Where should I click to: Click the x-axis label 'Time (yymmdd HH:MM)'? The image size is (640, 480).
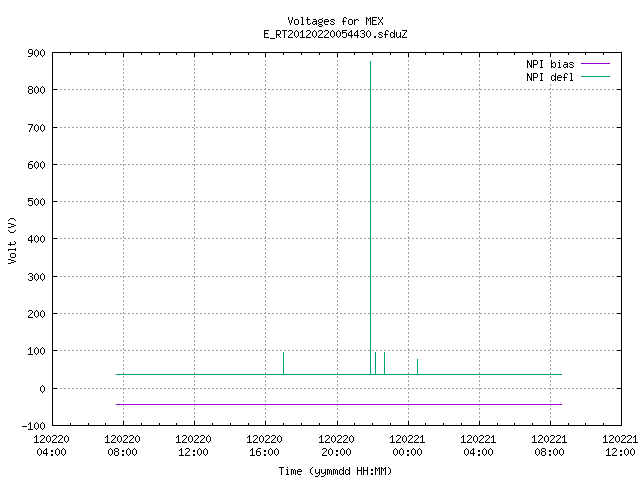coord(335,471)
